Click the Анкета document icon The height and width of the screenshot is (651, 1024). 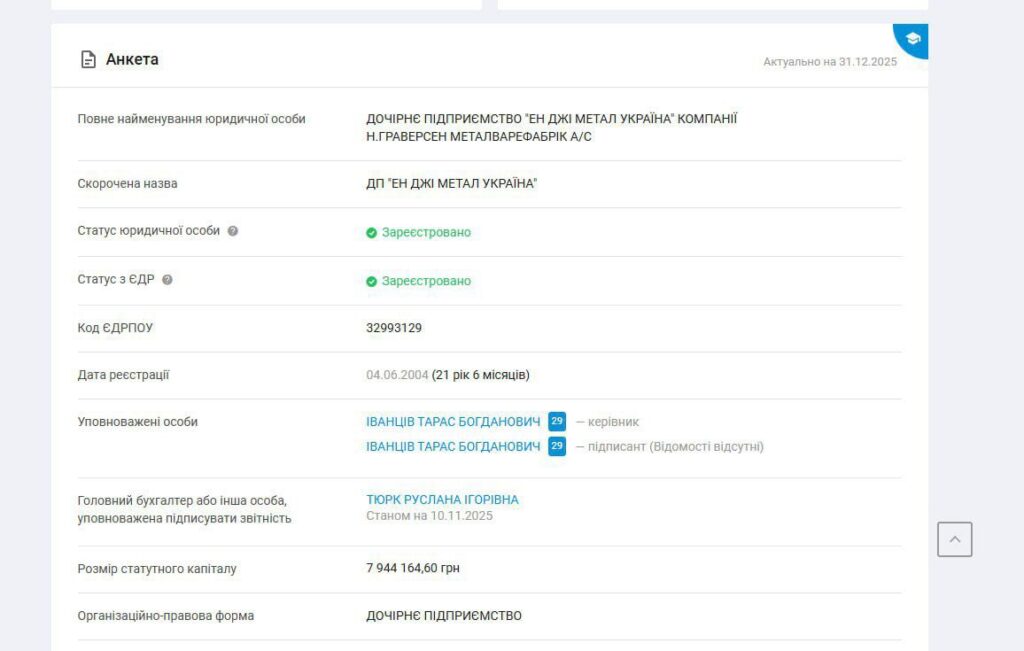click(x=88, y=59)
